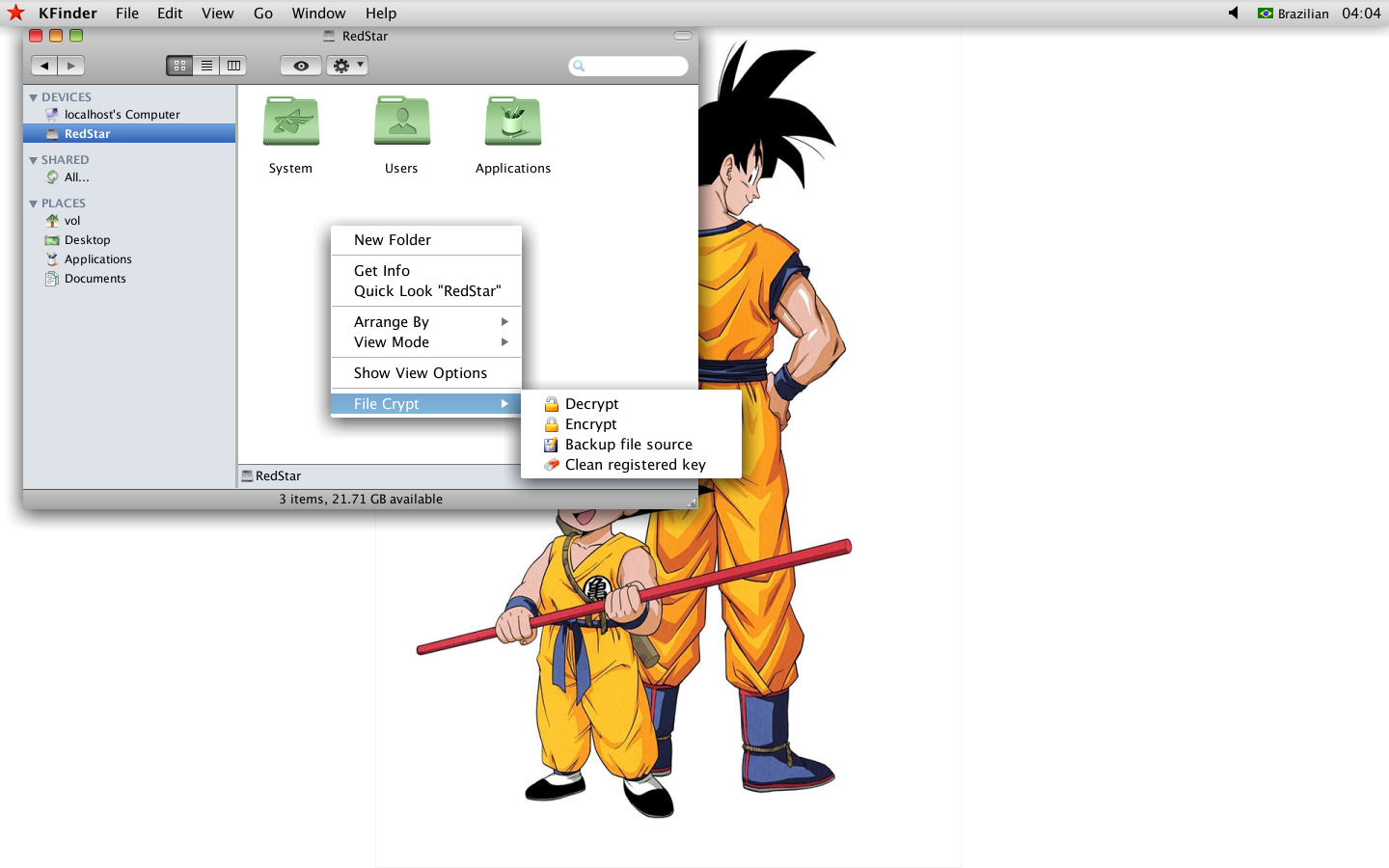This screenshot has height=868, width=1389.
Task: Open the gear action menu dropdown
Action: tap(347, 66)
